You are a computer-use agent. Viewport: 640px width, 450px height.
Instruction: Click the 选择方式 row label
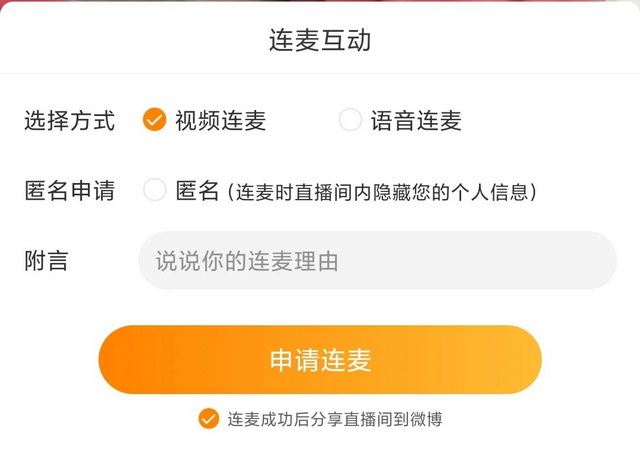pos(70,121)
